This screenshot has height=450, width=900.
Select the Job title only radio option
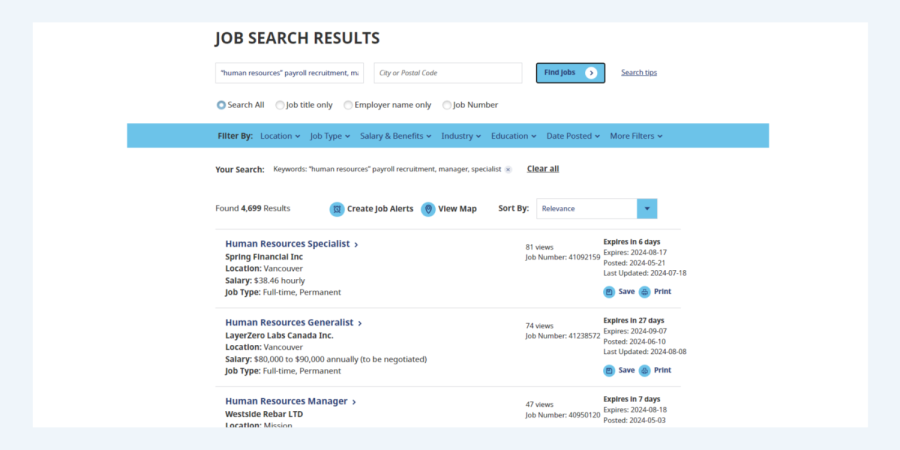[280, 105]
